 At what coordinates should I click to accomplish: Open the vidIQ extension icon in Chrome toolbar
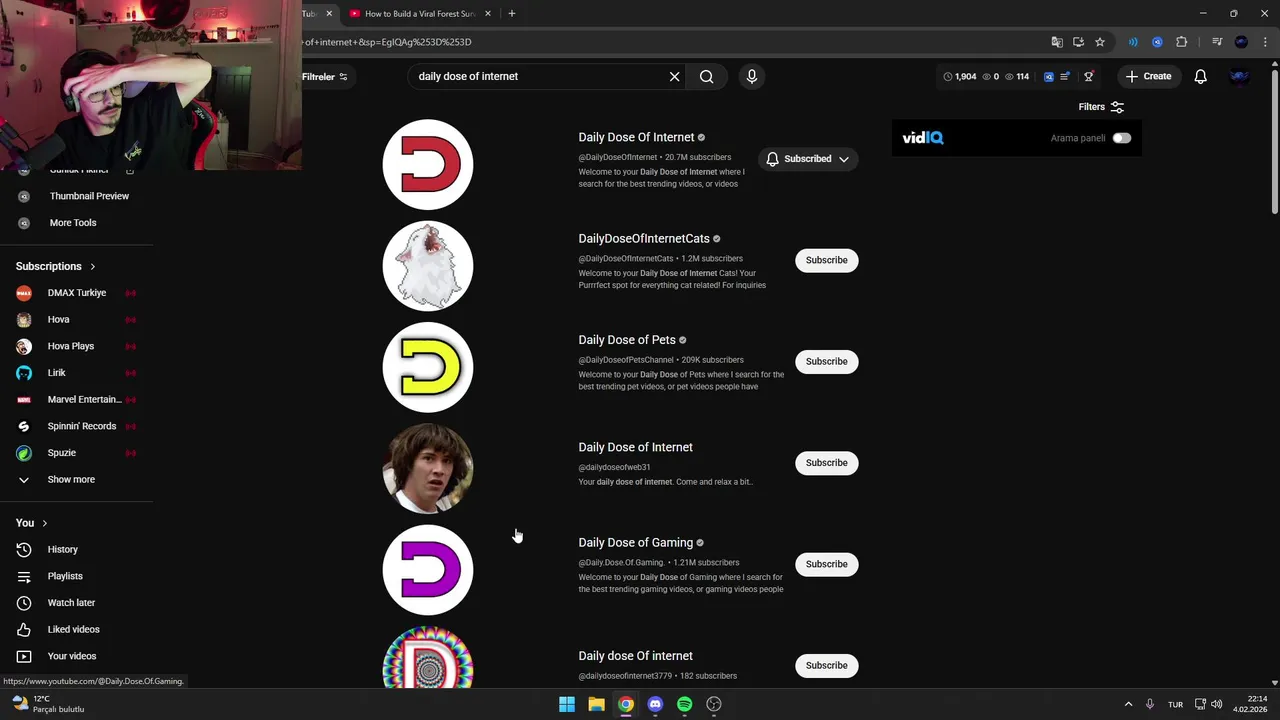pos(1157,42)
